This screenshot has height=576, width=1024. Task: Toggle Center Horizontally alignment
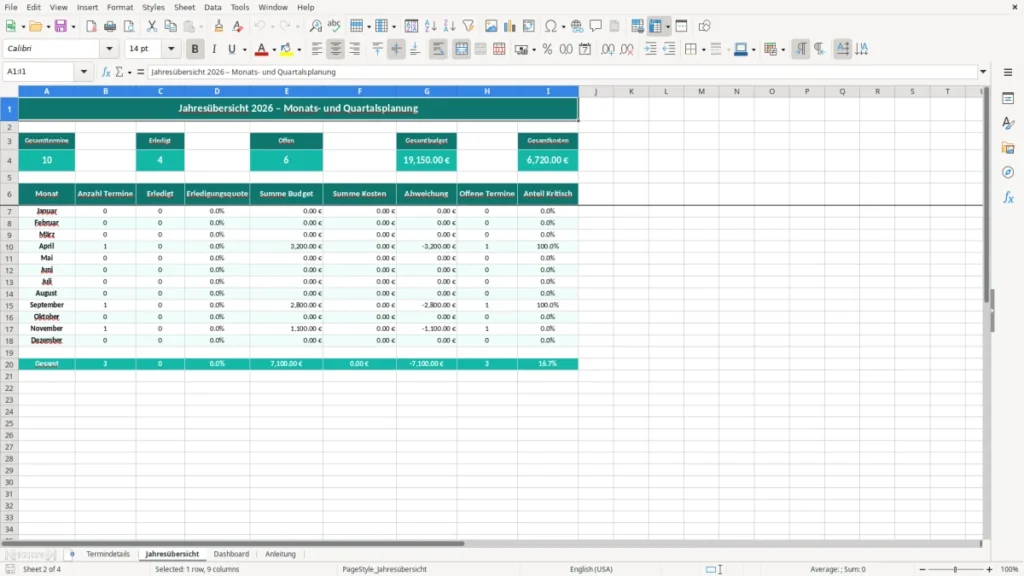(x=336, y=49)
